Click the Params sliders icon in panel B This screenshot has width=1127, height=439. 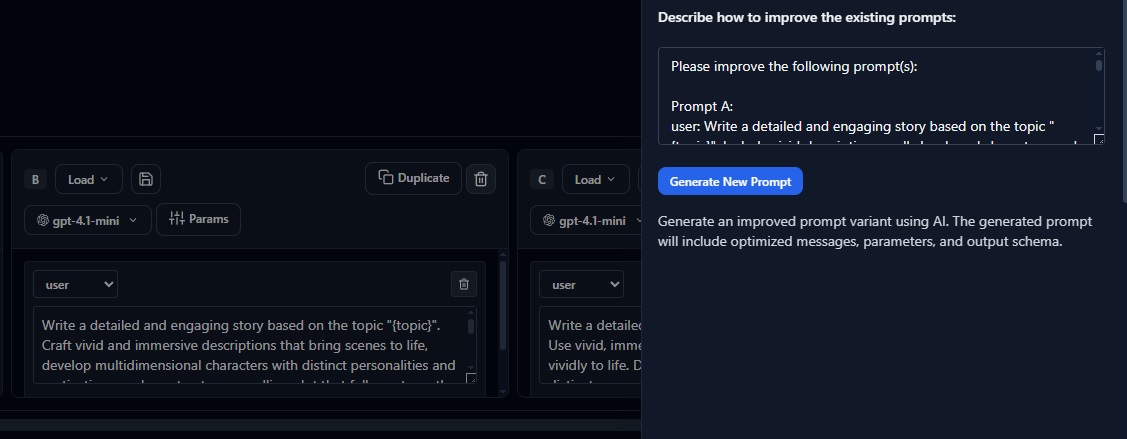(176, 219)
